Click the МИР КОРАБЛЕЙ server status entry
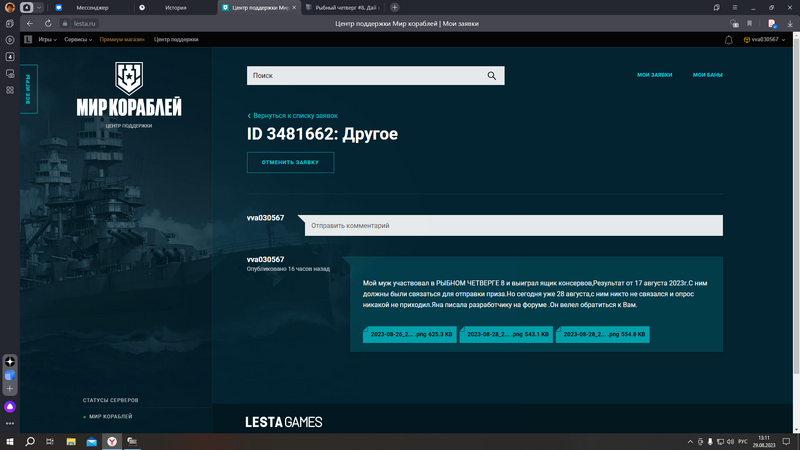 point(108,416)
